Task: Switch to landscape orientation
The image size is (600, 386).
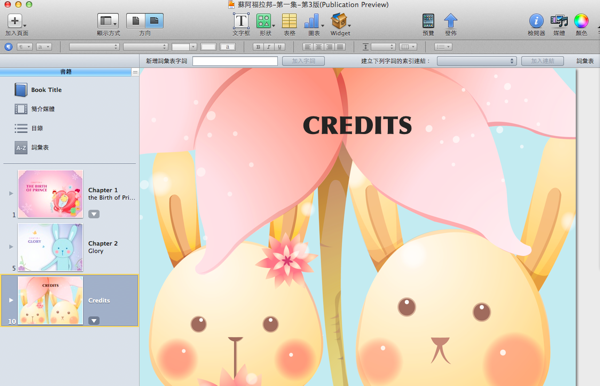Action: pos(154,21)
